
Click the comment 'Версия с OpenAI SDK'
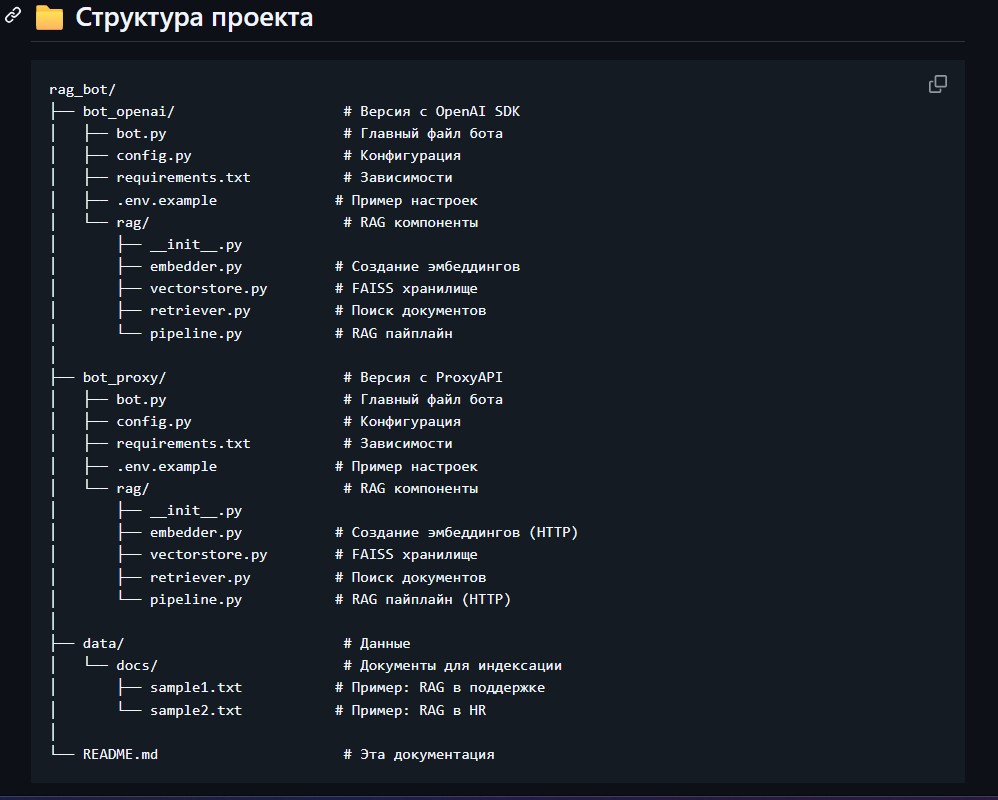pyautogui.click(x=439, y=111)
